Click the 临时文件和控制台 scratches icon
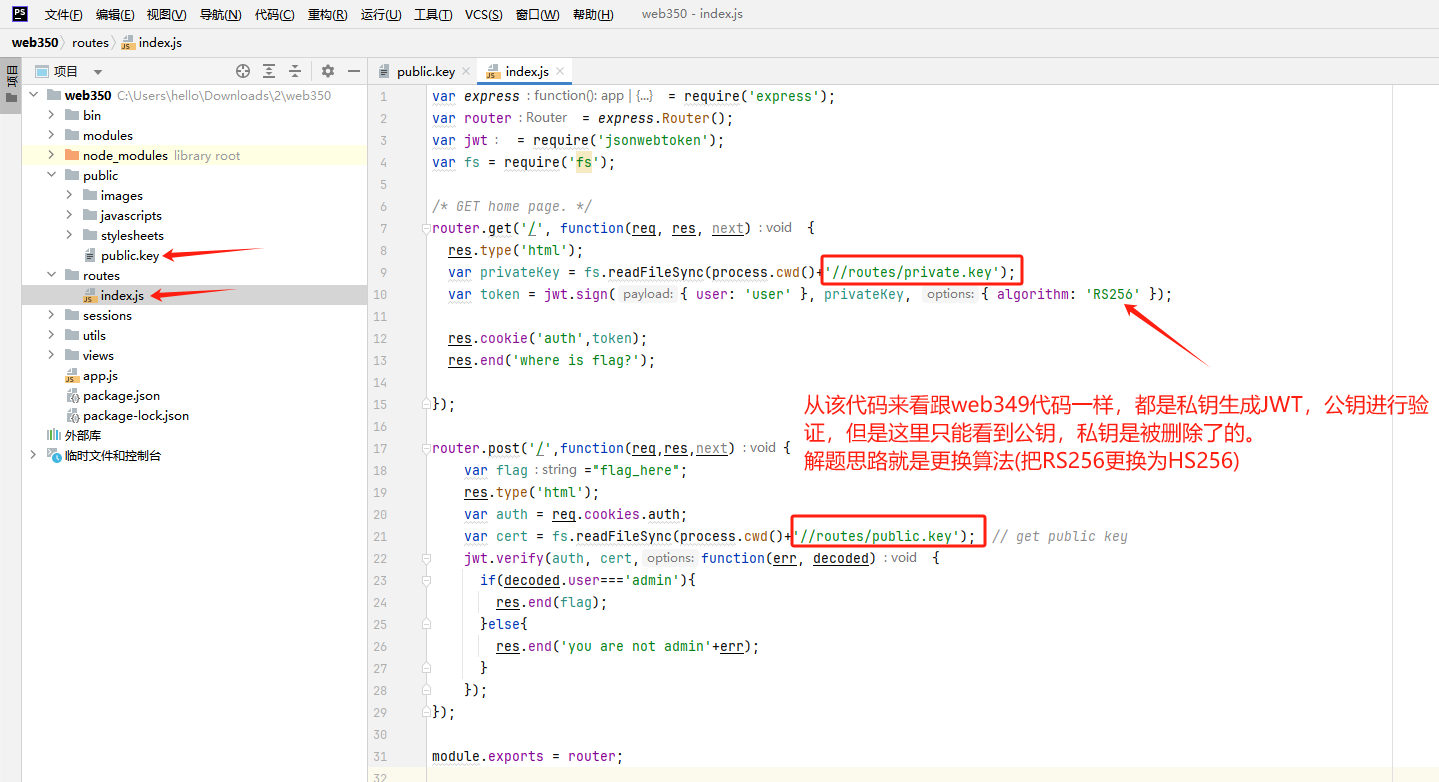Screen dimensions: 1439x782 point(54,455)
